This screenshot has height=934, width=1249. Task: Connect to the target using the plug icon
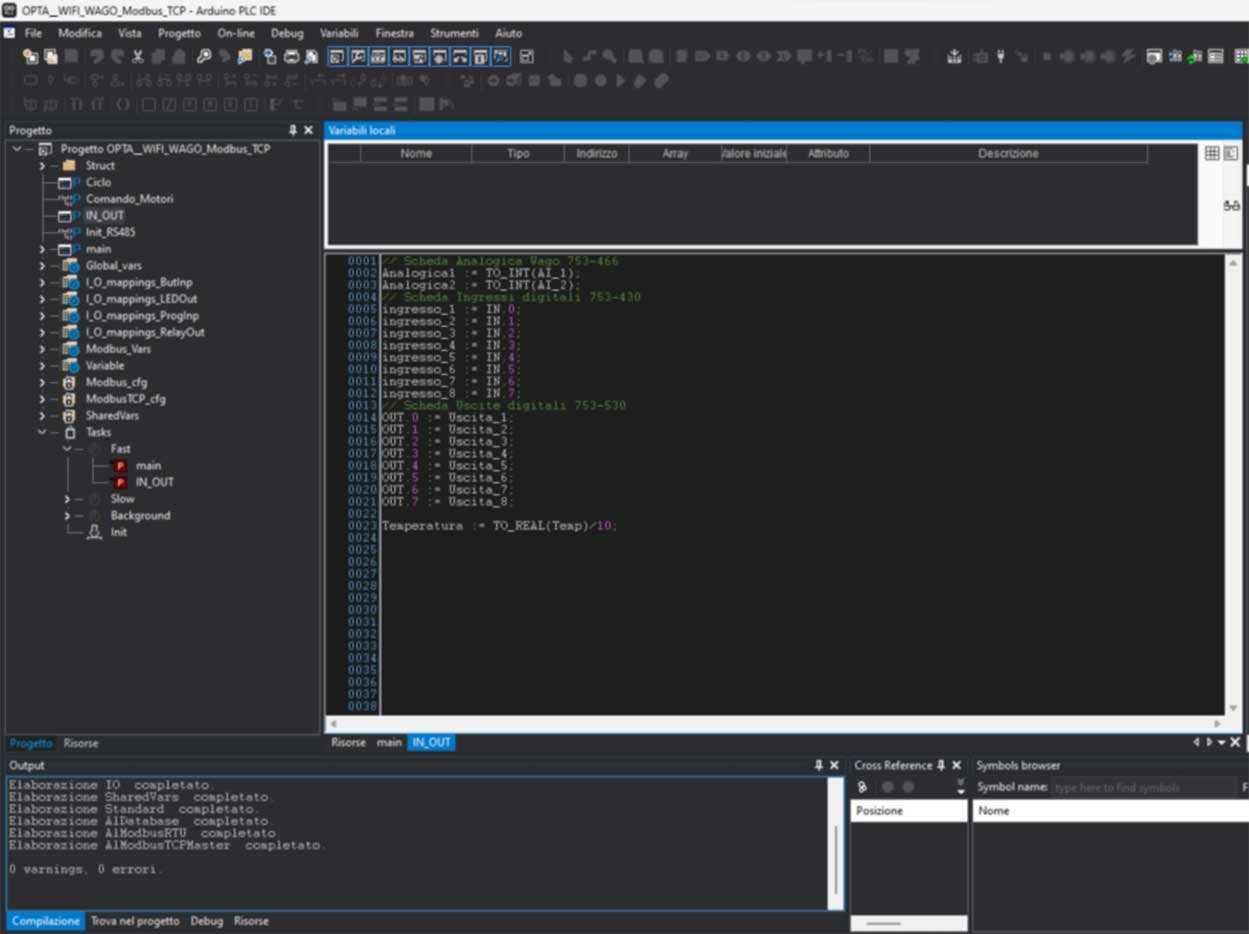coord(1000,57)
